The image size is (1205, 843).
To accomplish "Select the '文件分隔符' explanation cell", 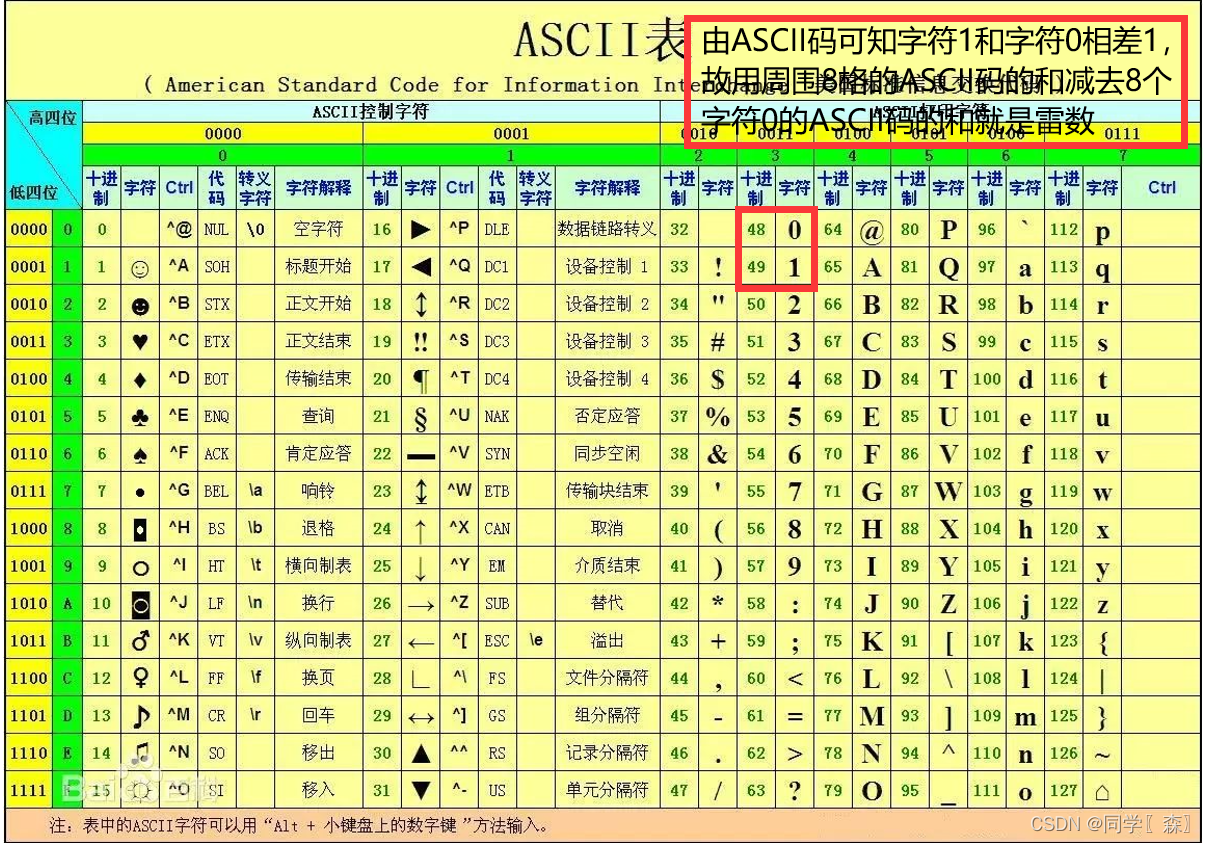I will 607,678.
